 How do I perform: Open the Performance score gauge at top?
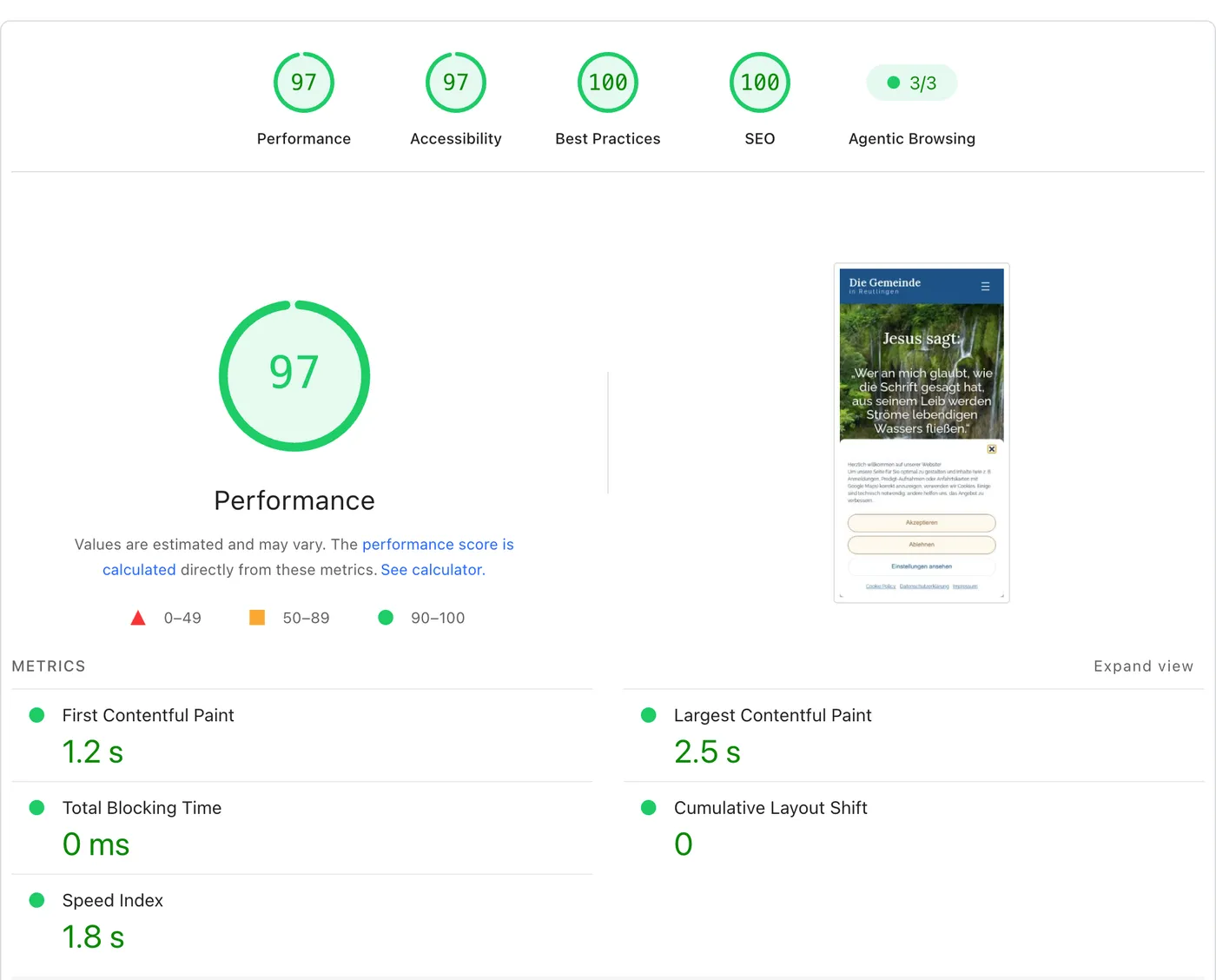(304, 83)
